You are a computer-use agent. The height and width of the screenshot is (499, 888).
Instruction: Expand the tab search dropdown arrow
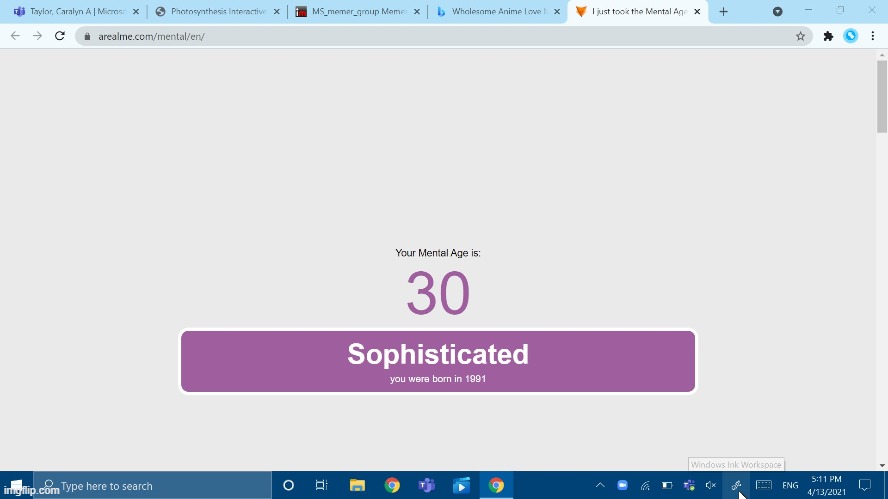[777, 12]
